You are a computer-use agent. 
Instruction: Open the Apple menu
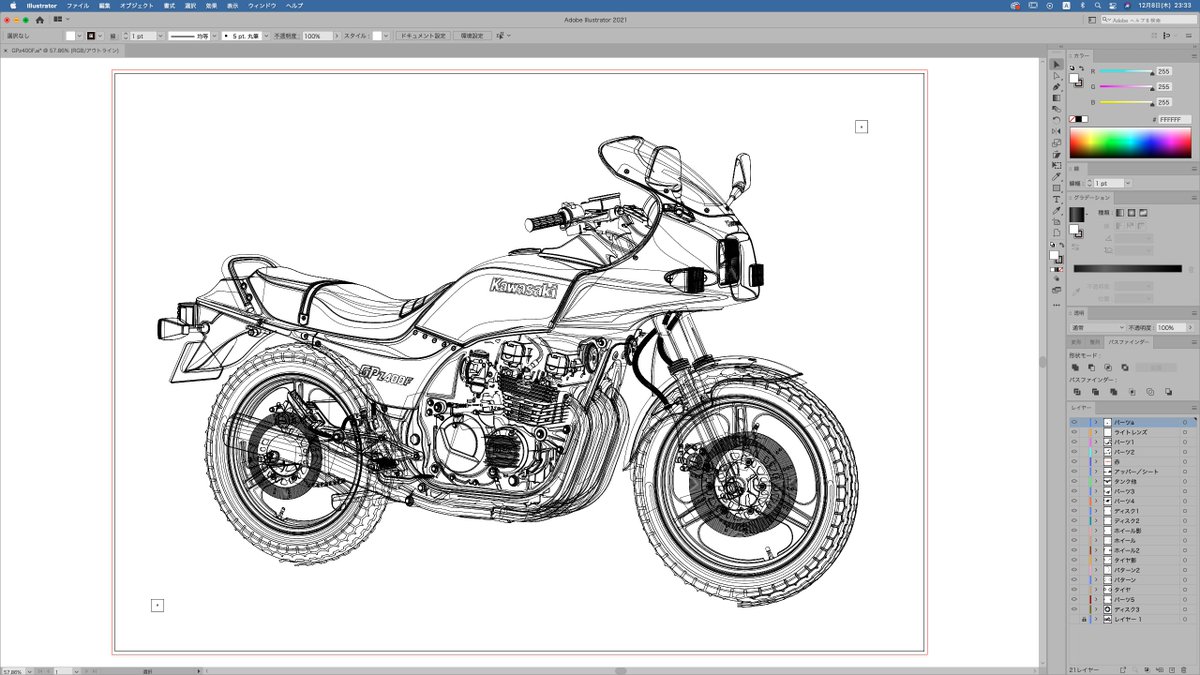tap(13, 5)
